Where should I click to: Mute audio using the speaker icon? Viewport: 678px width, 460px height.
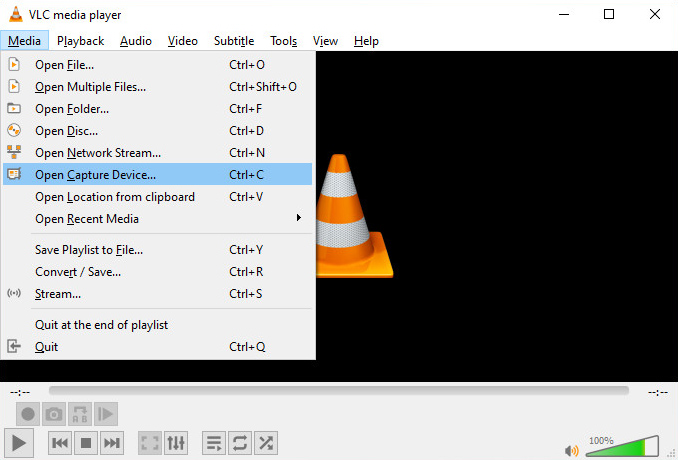point(572,450)
